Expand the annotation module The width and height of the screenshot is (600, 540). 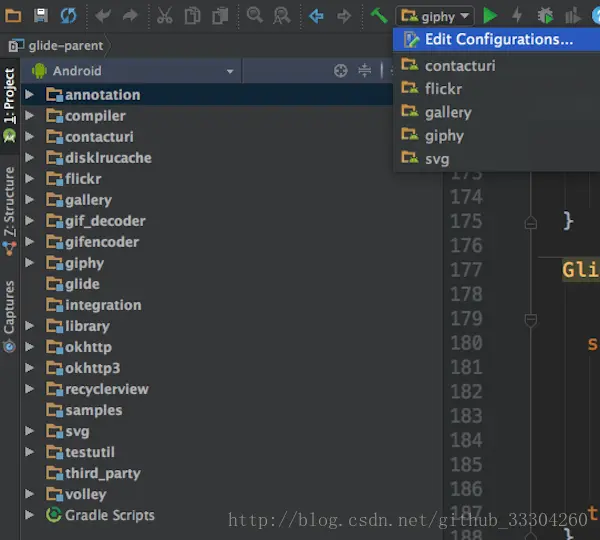tap(29, 95)
